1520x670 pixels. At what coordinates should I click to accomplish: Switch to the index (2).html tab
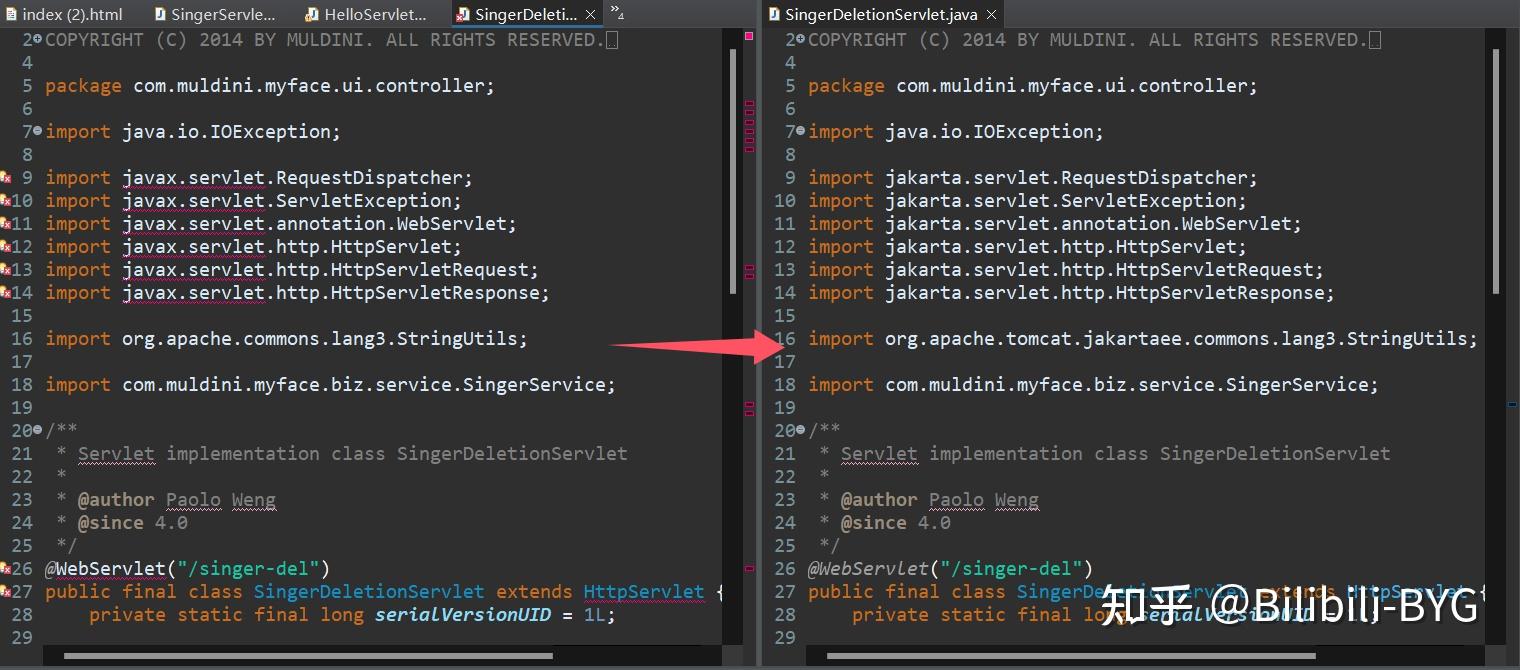coord(62,14)
